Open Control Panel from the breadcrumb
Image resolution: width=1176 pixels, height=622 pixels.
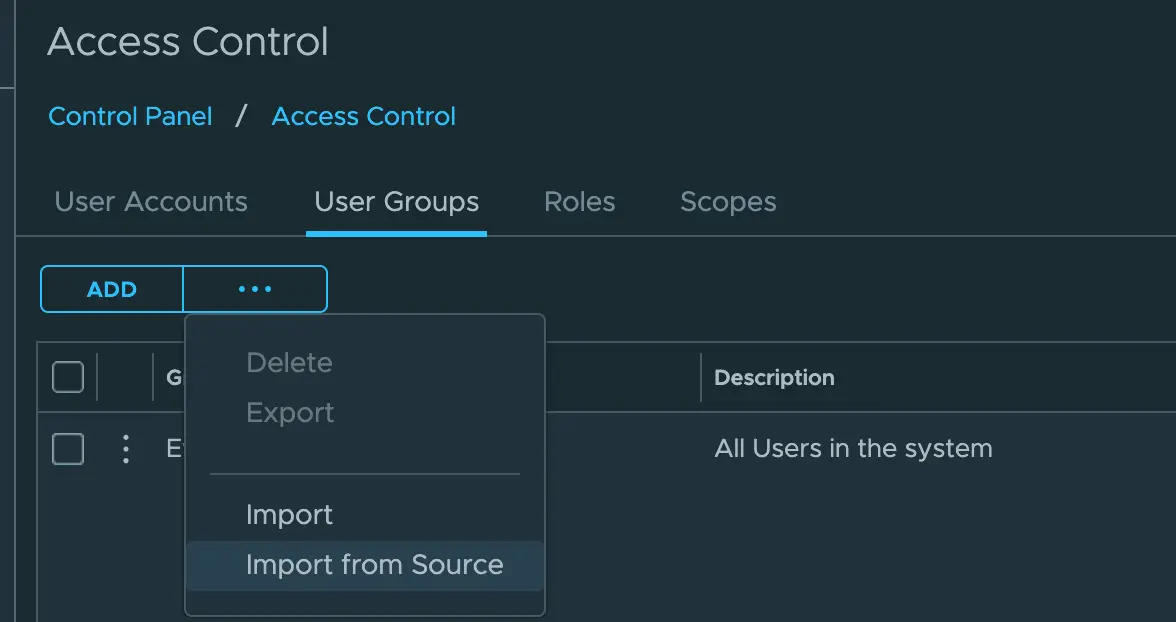(x=130, y=116)
